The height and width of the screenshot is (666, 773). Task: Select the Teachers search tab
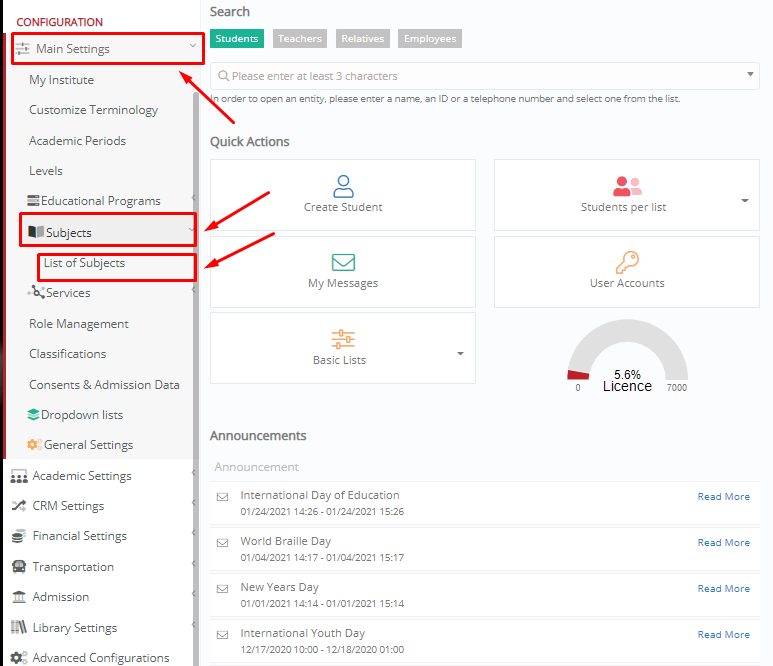[300, 38]
